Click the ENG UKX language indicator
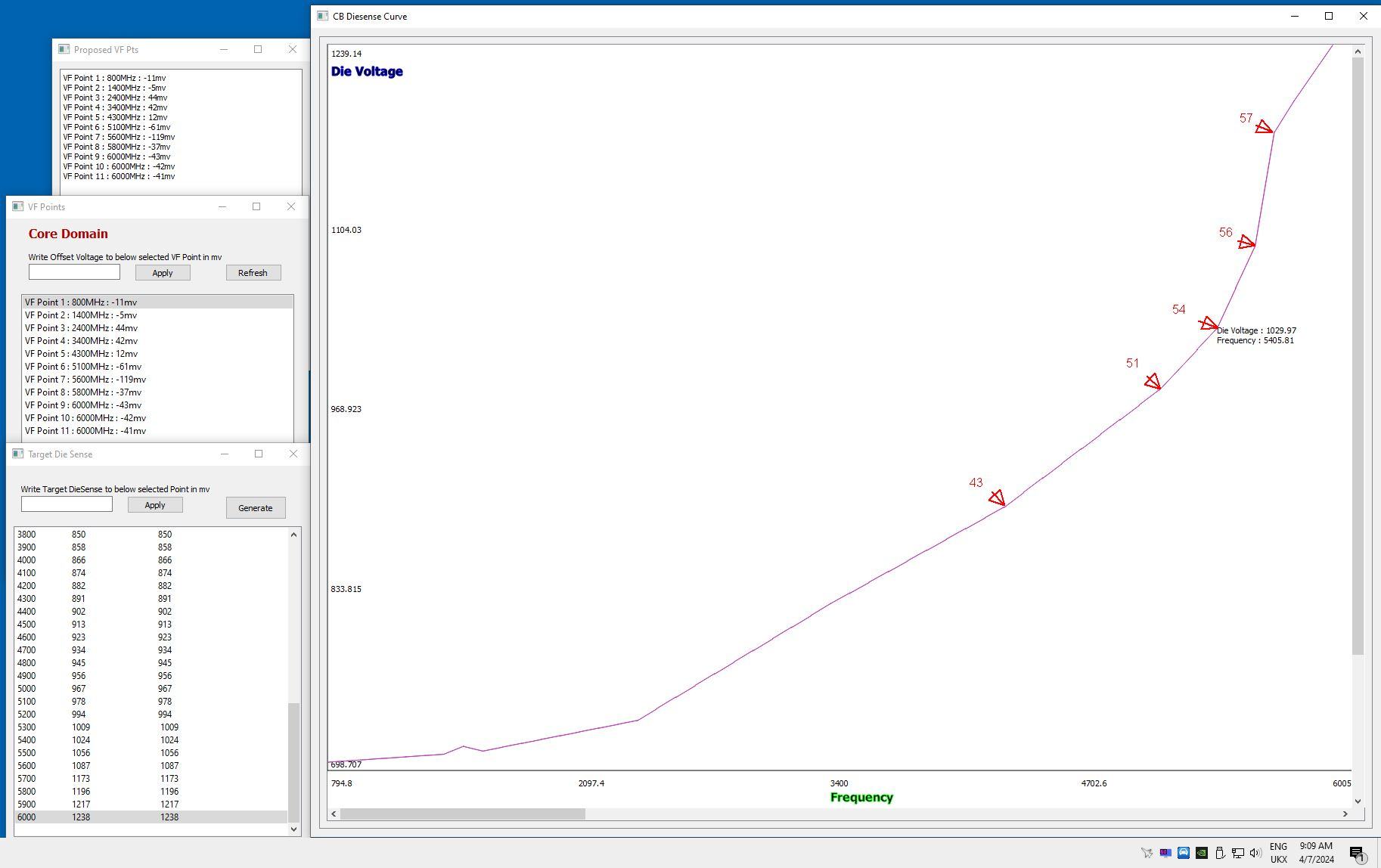Screen dimensions: 1381x868 (x=1279, y=853)
